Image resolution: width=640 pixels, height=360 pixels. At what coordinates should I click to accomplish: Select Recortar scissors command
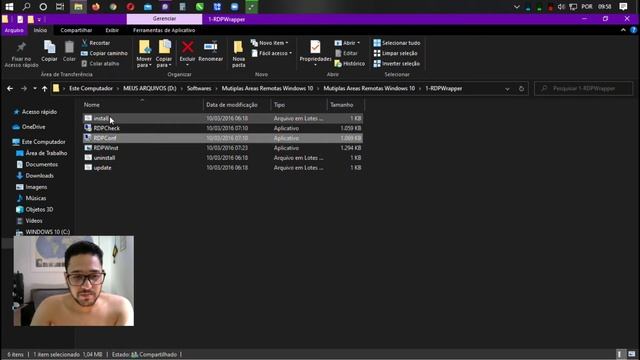click(96, 43)
